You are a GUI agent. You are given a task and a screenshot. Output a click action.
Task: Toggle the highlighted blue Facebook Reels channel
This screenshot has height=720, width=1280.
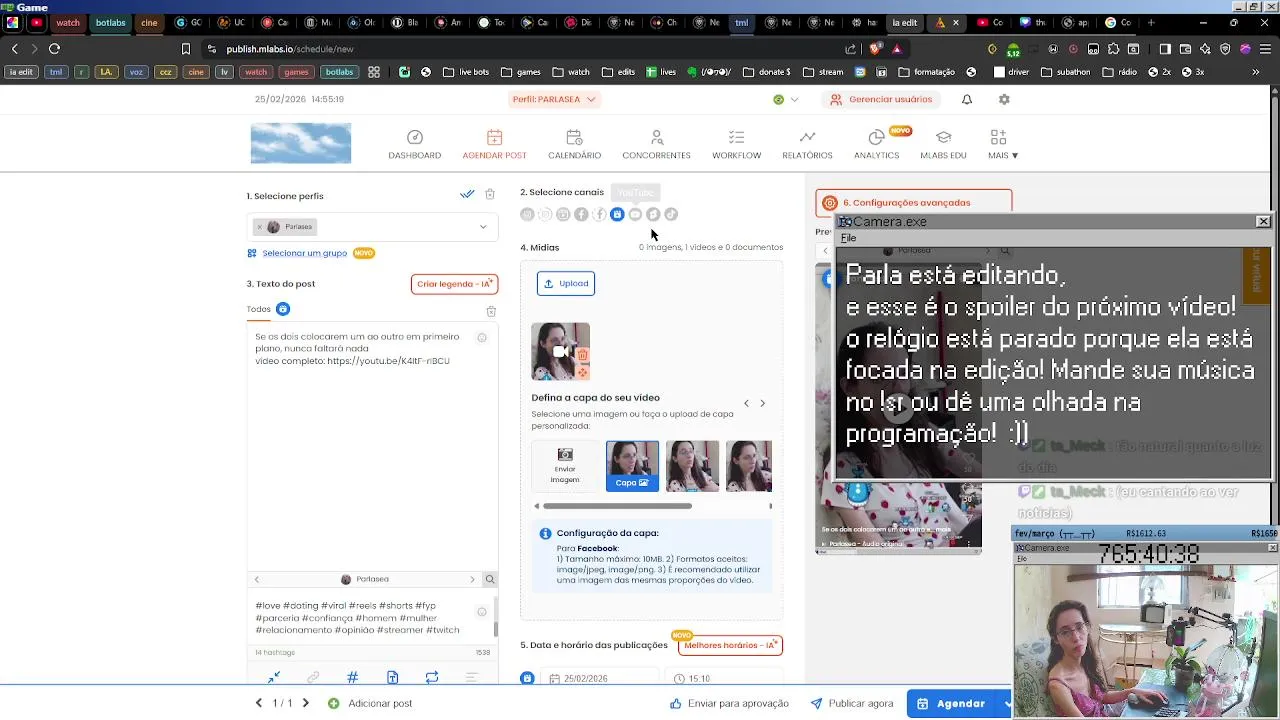click(x=617, y=214)
